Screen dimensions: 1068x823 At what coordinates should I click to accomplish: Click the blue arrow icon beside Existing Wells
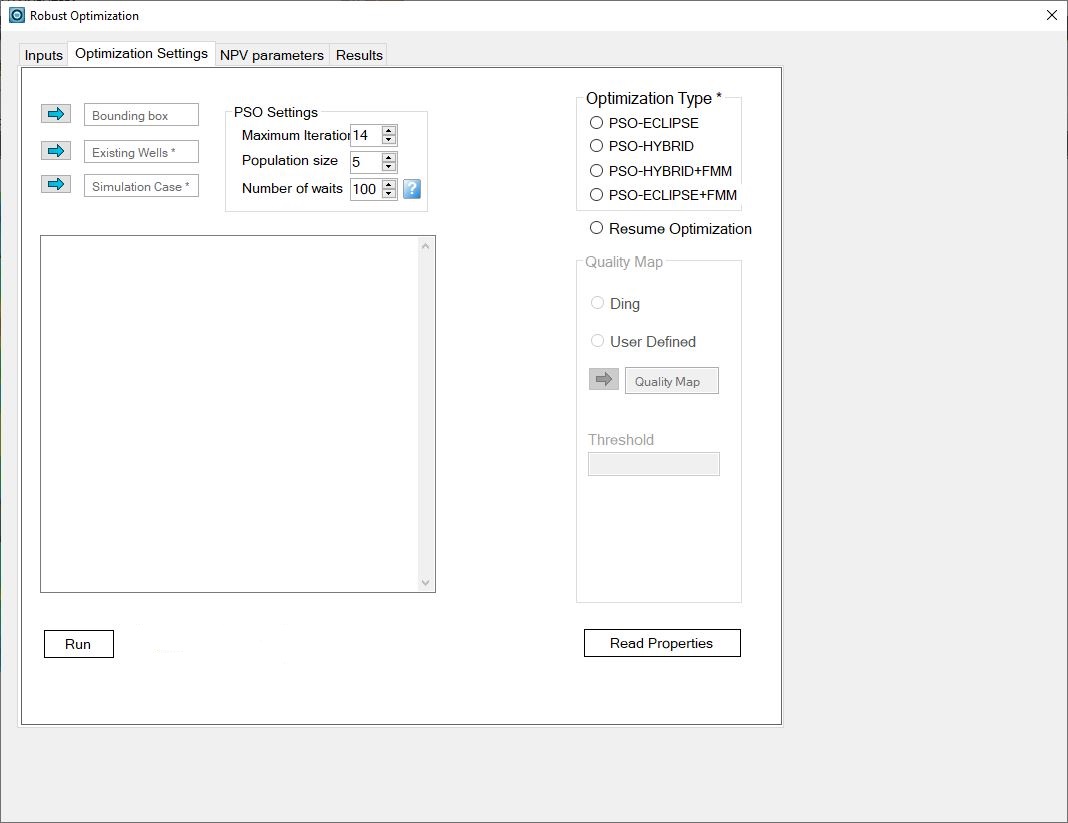56,150
